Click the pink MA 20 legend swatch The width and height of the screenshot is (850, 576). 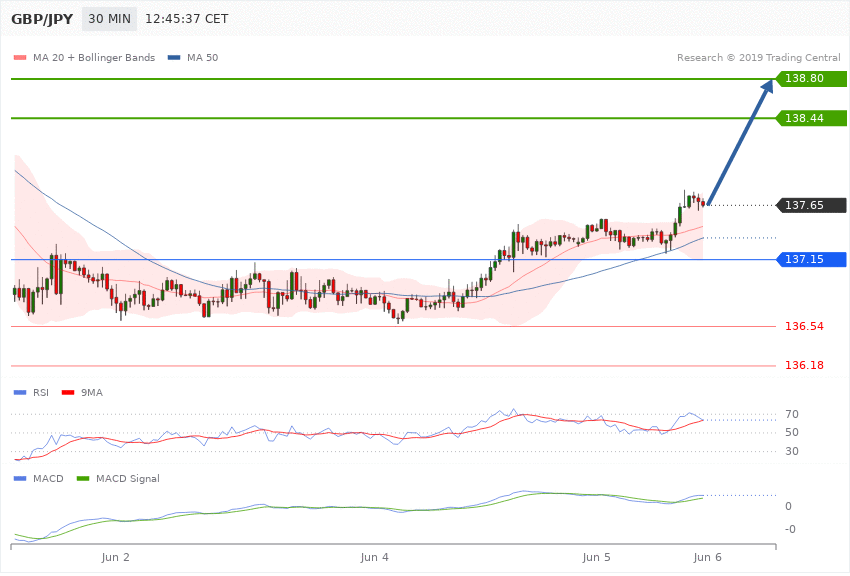[20, 57]
